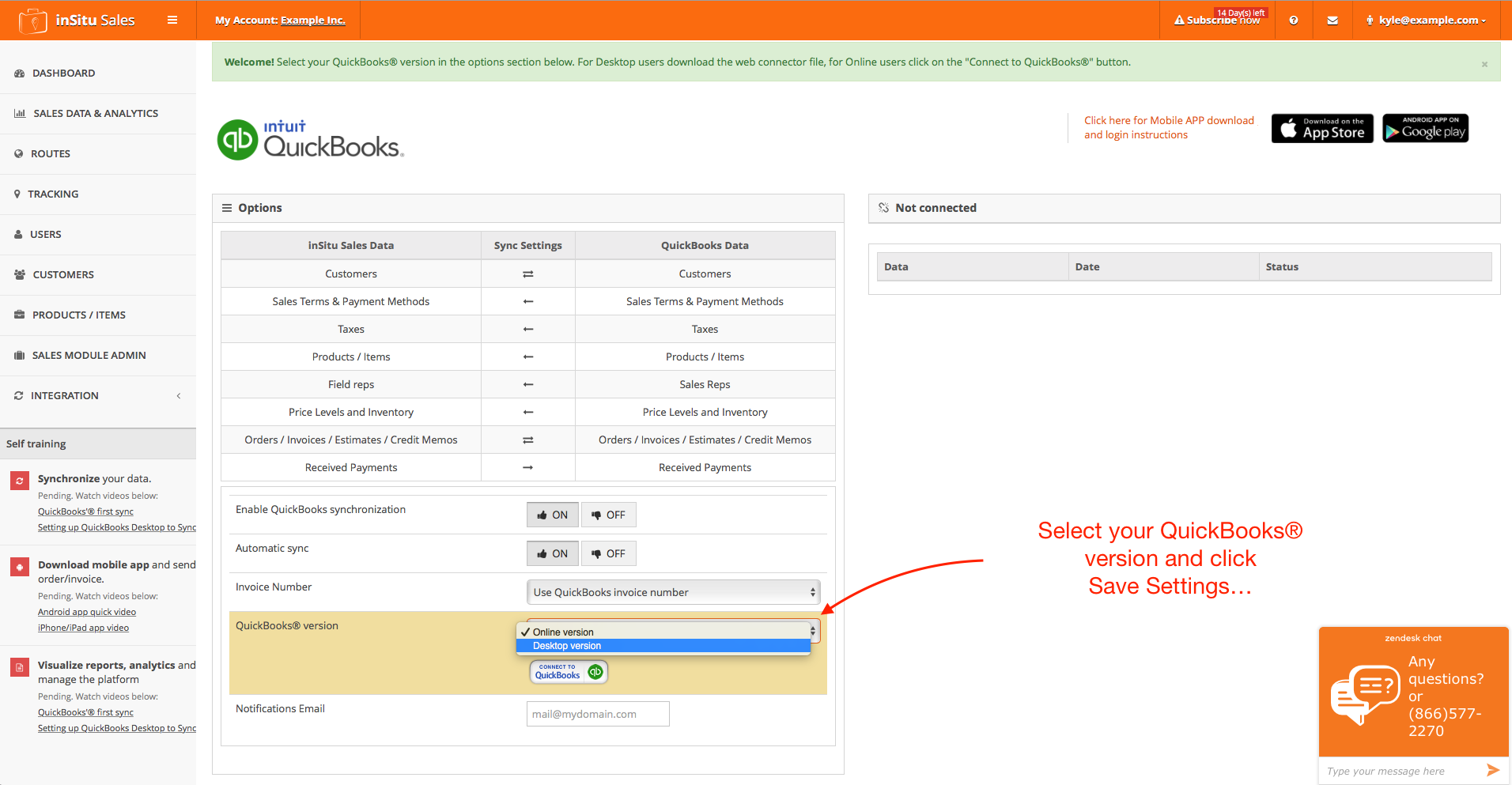Screen dimensions: 1512x785
Task: Turn ON QuickBooks synchronization
Action: (x=552, y=515)
